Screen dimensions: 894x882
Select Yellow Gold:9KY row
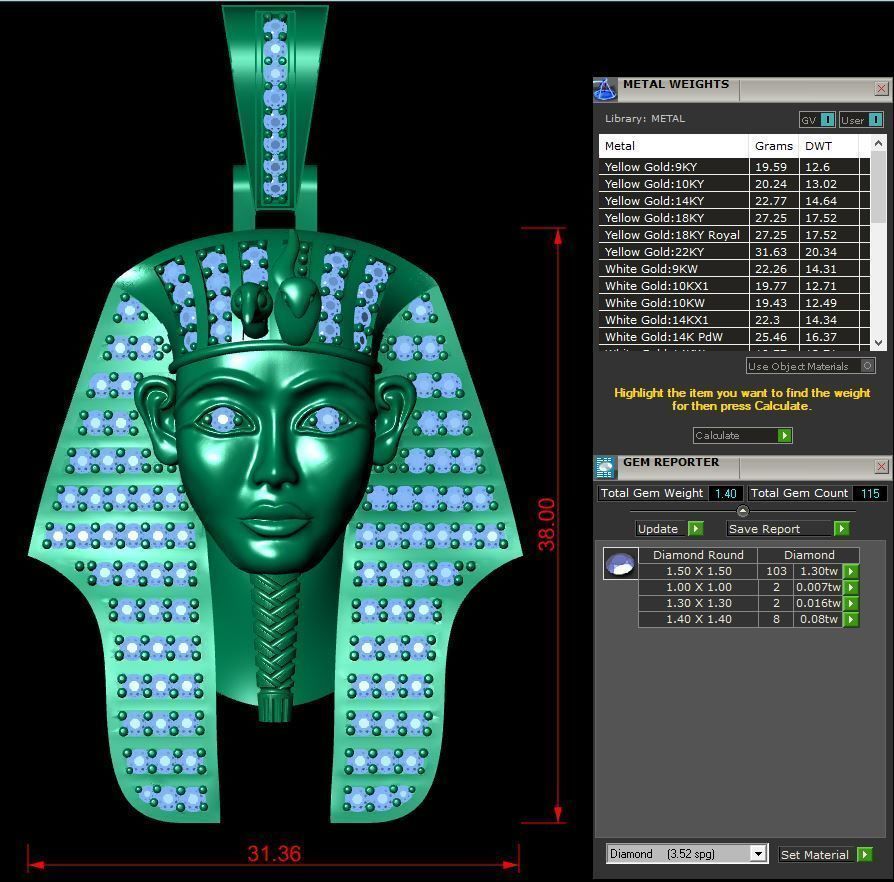pos(734,166)
